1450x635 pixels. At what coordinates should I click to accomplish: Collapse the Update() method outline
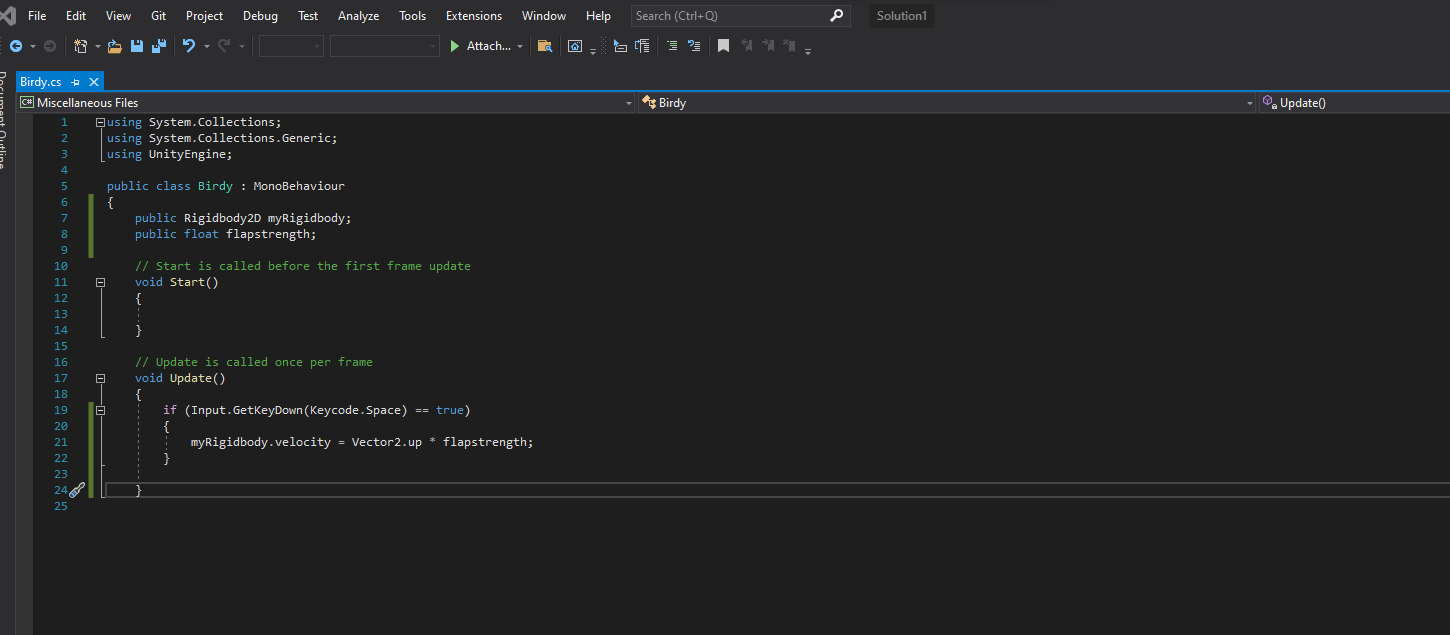(x=100, y=378)
